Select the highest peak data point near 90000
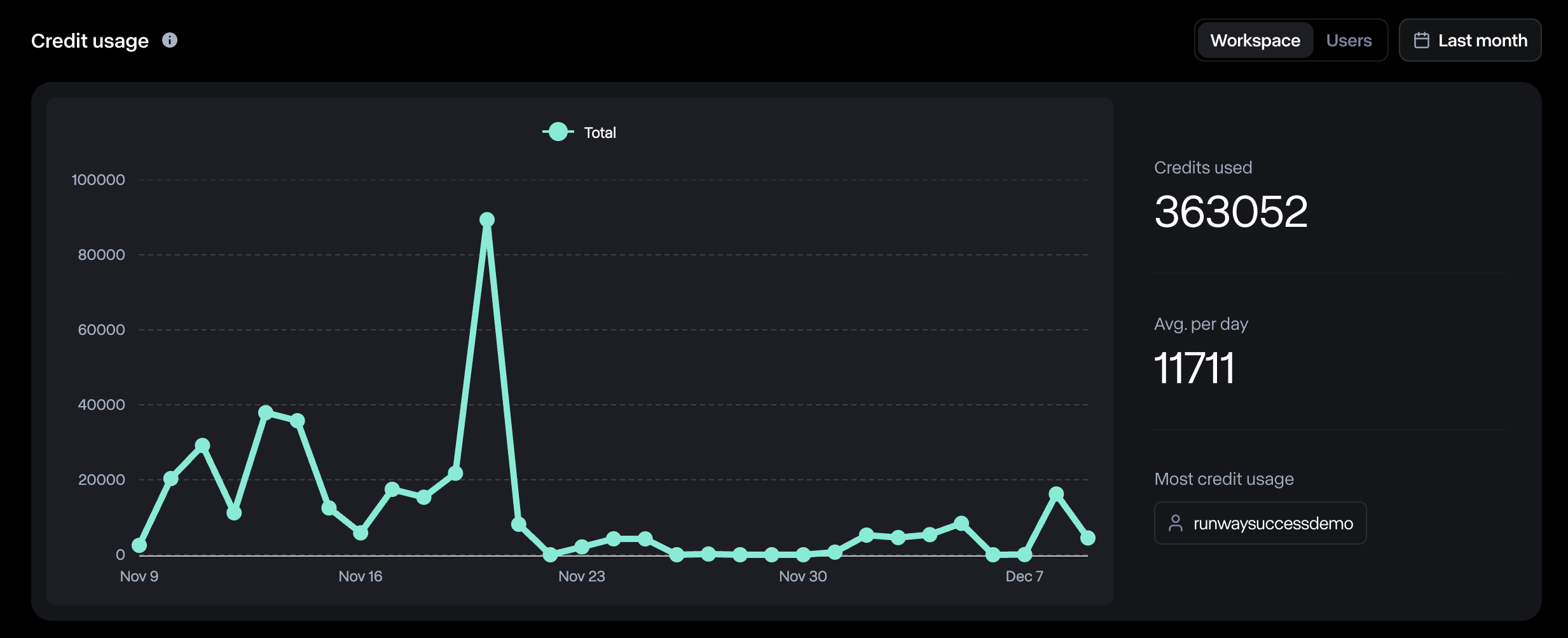1568x638 pixels. [487, 220]
